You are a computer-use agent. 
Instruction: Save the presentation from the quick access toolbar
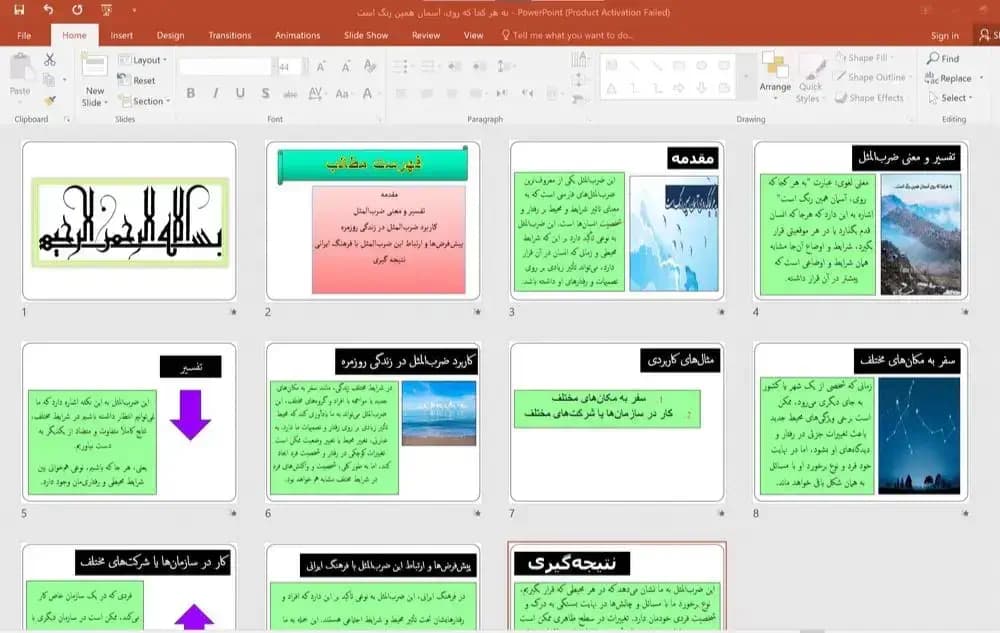(19, 10)
